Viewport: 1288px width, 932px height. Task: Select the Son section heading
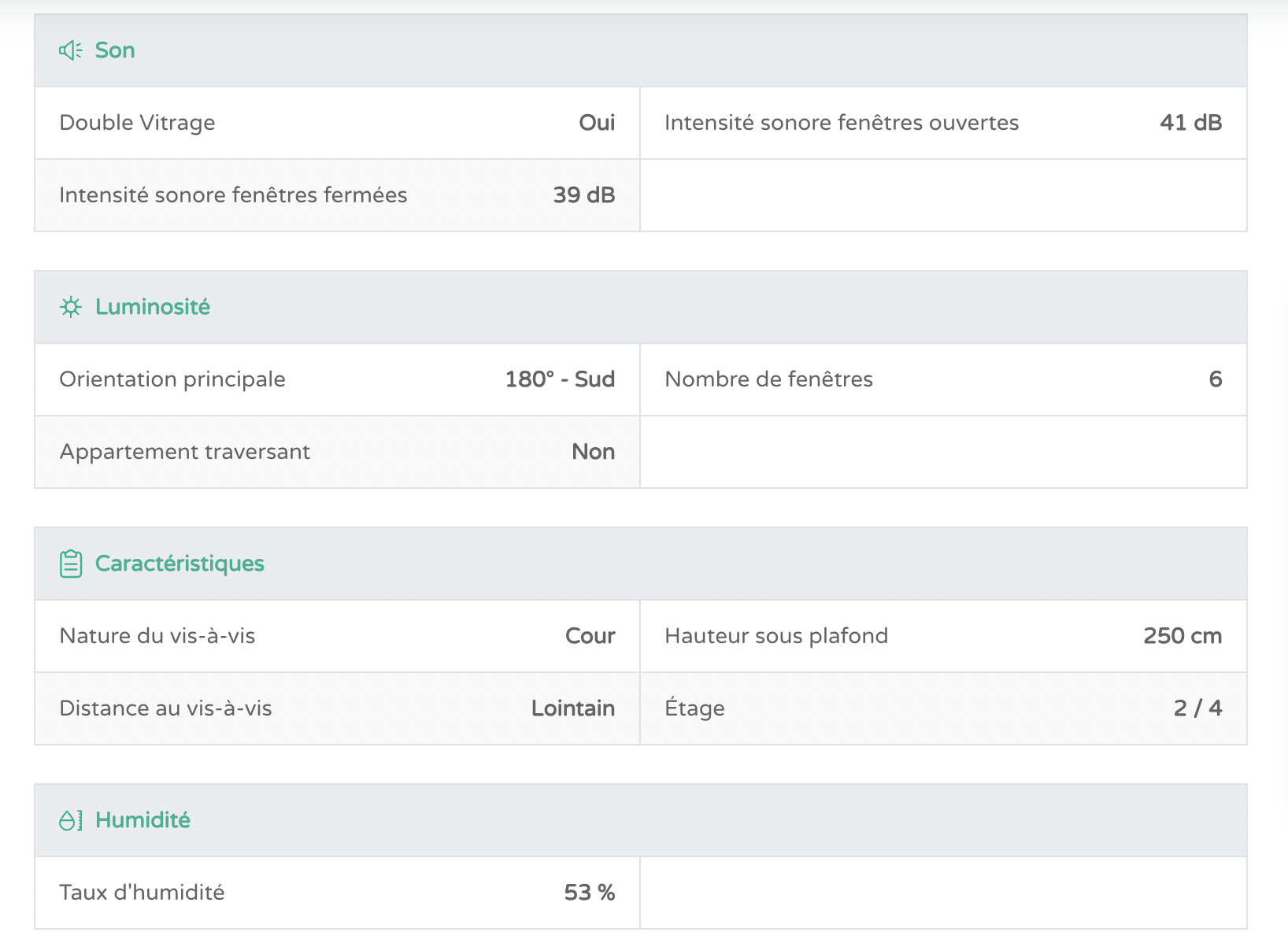[115, 50]
